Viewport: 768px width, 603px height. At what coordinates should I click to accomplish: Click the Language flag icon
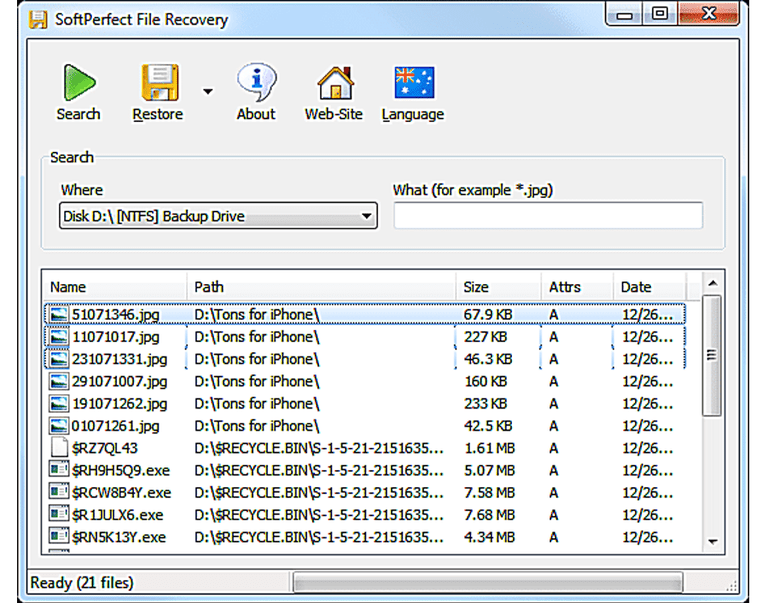[x=412, y=83]
